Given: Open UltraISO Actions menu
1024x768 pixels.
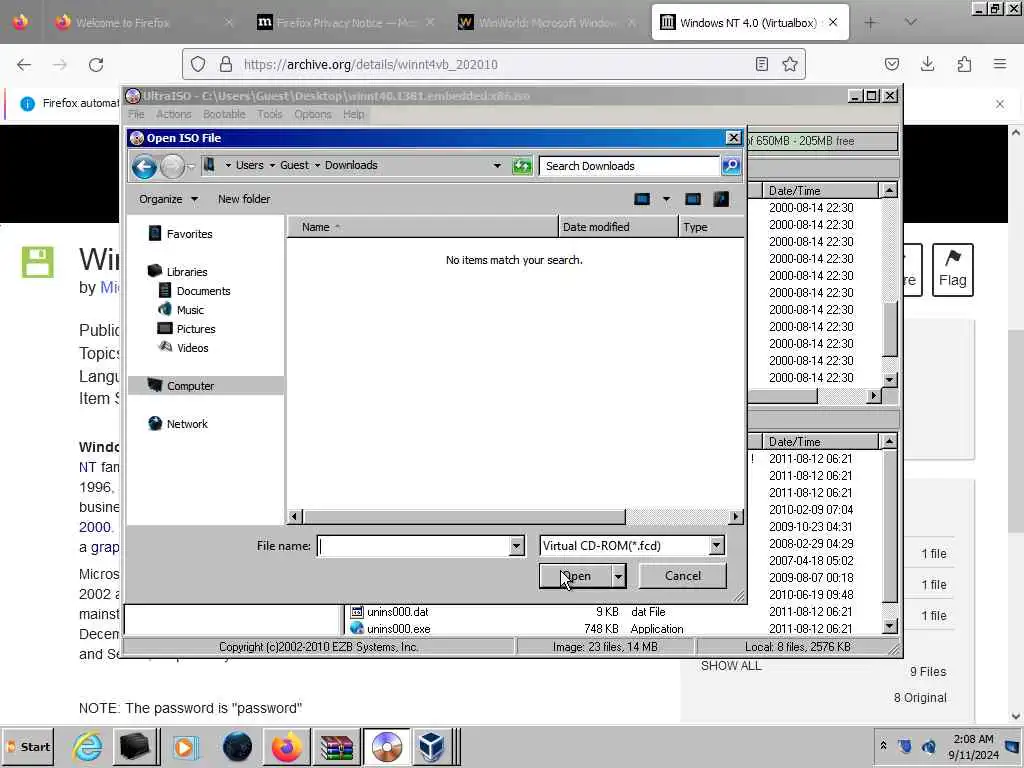Looking at the screenshot, I should [x=173, y=114].
